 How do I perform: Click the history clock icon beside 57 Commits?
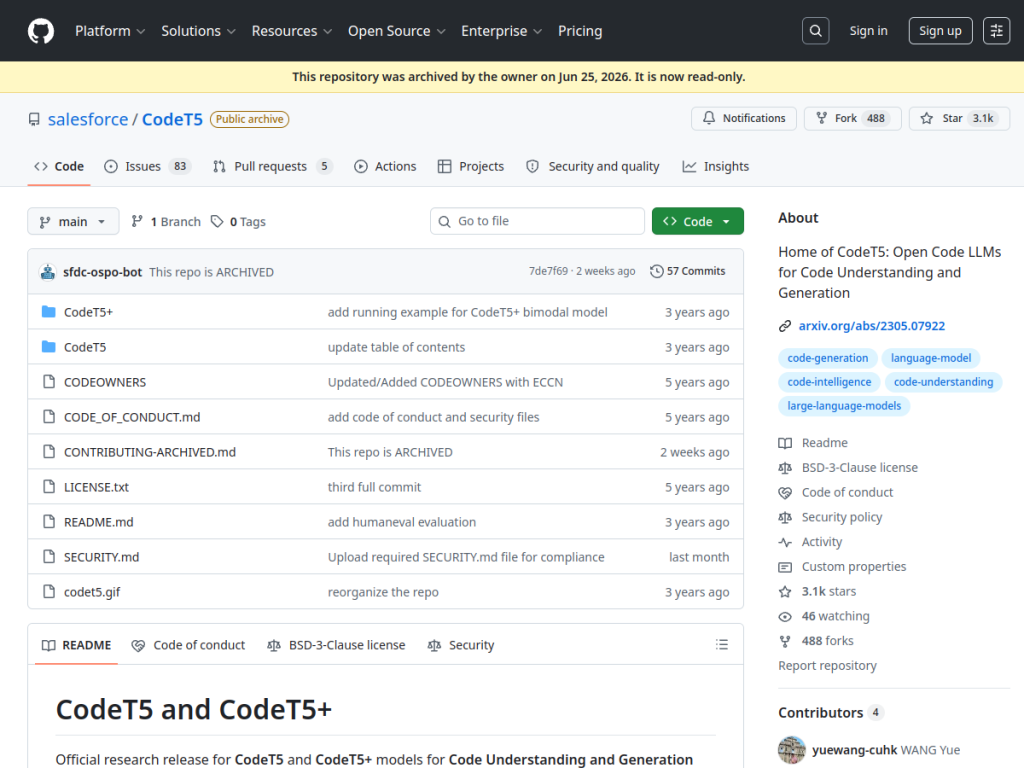click(656, 271)
